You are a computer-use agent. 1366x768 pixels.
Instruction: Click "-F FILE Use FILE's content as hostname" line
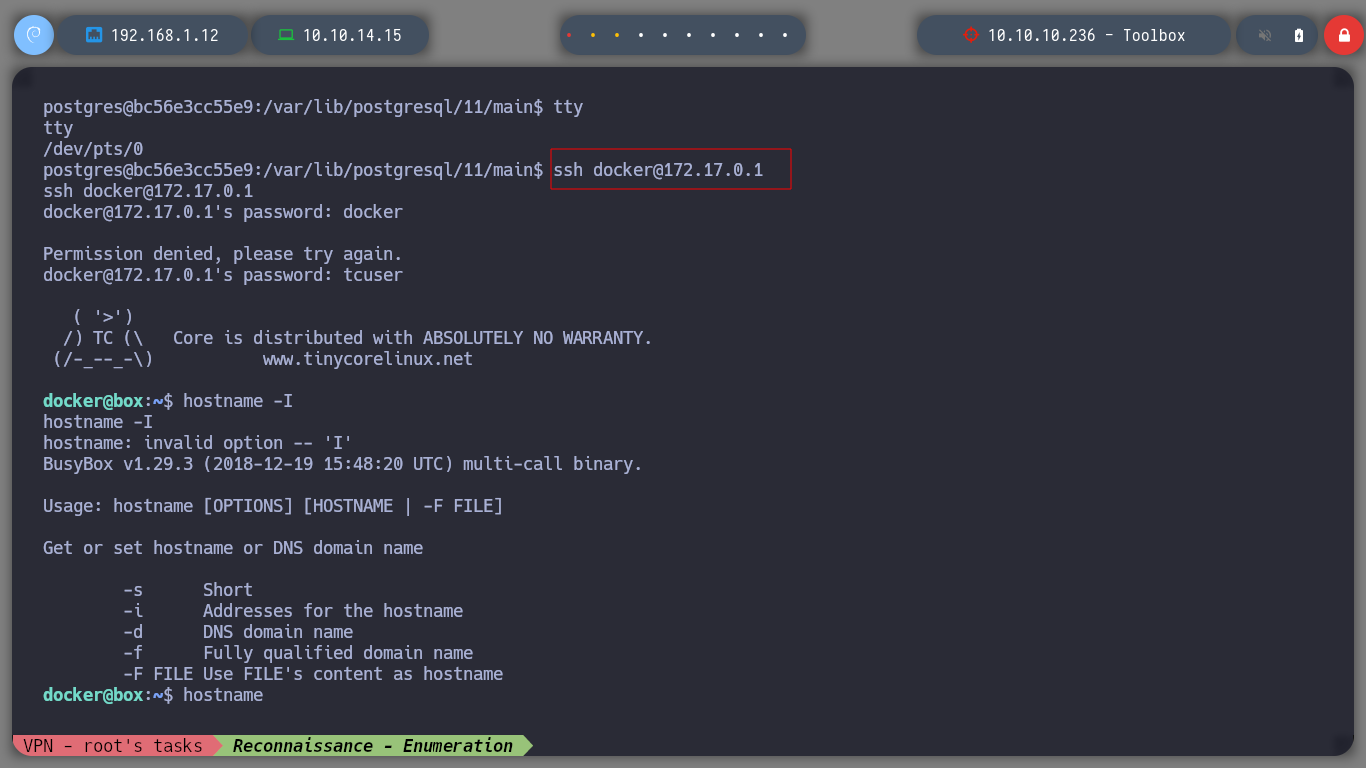pos(313,674)
